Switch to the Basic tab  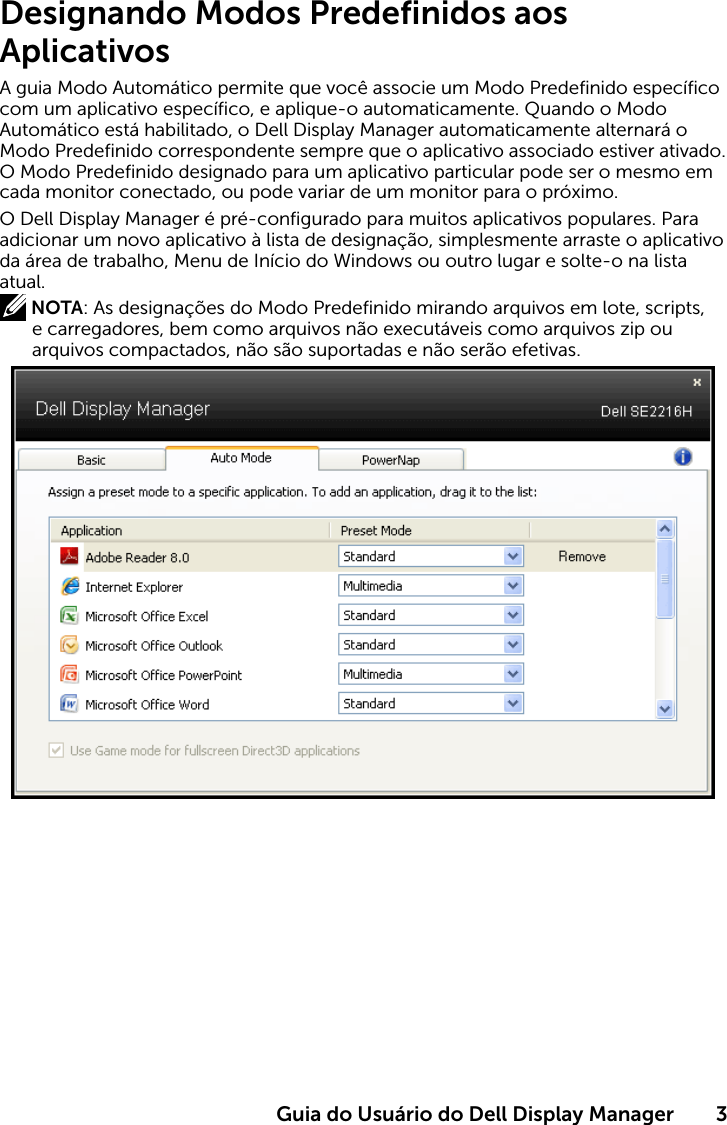(x=91, y=460)
